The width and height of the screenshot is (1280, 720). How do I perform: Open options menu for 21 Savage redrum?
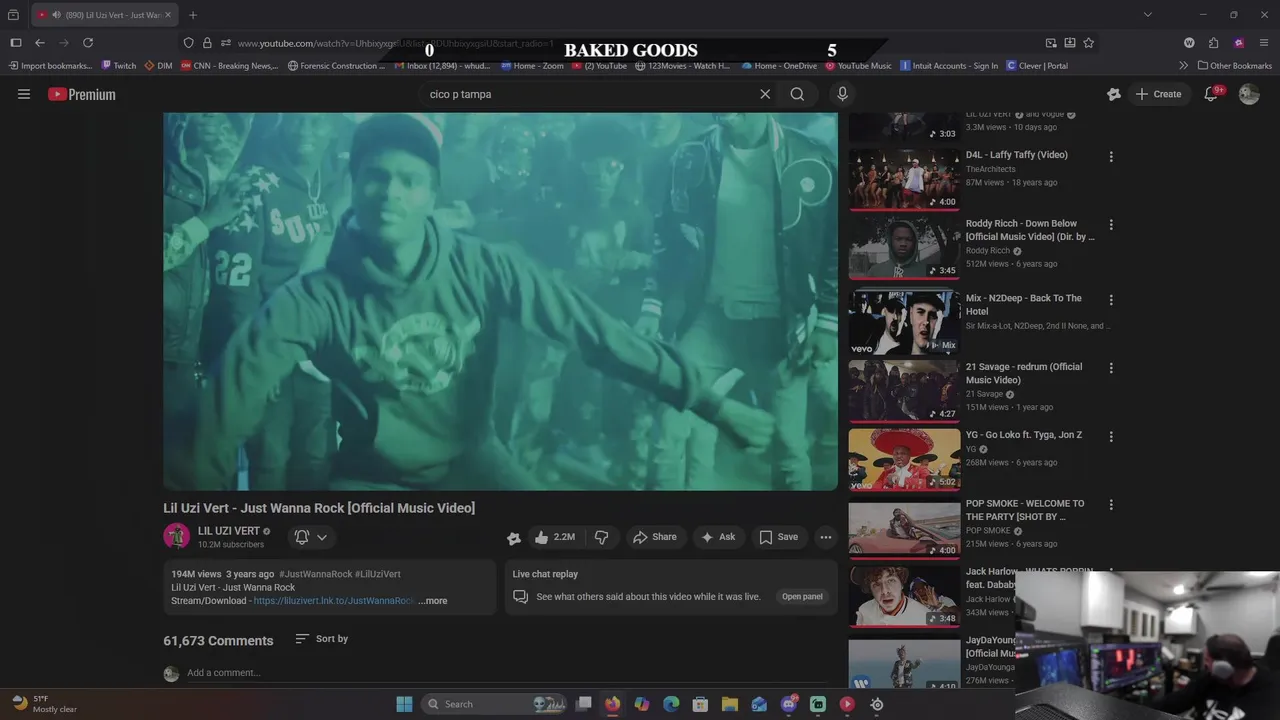pyautogui.click(x=1111, y=368)
